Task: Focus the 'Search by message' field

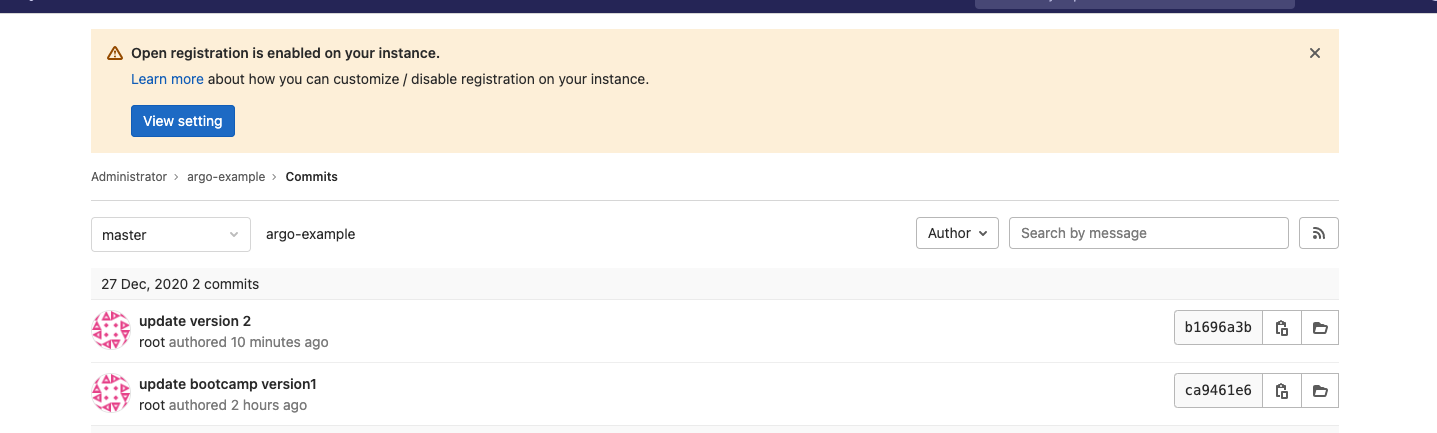Action: point(1148,233)
